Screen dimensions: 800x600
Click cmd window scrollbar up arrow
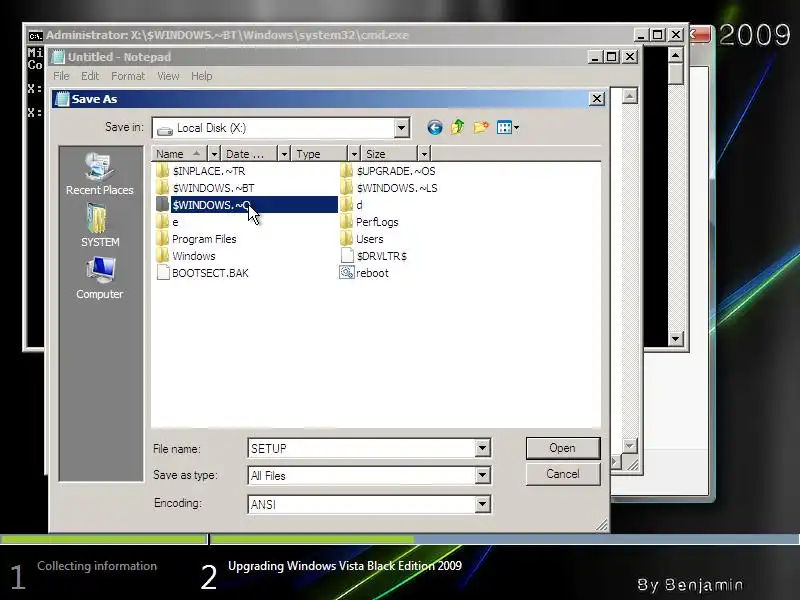(x=676, y=55)
